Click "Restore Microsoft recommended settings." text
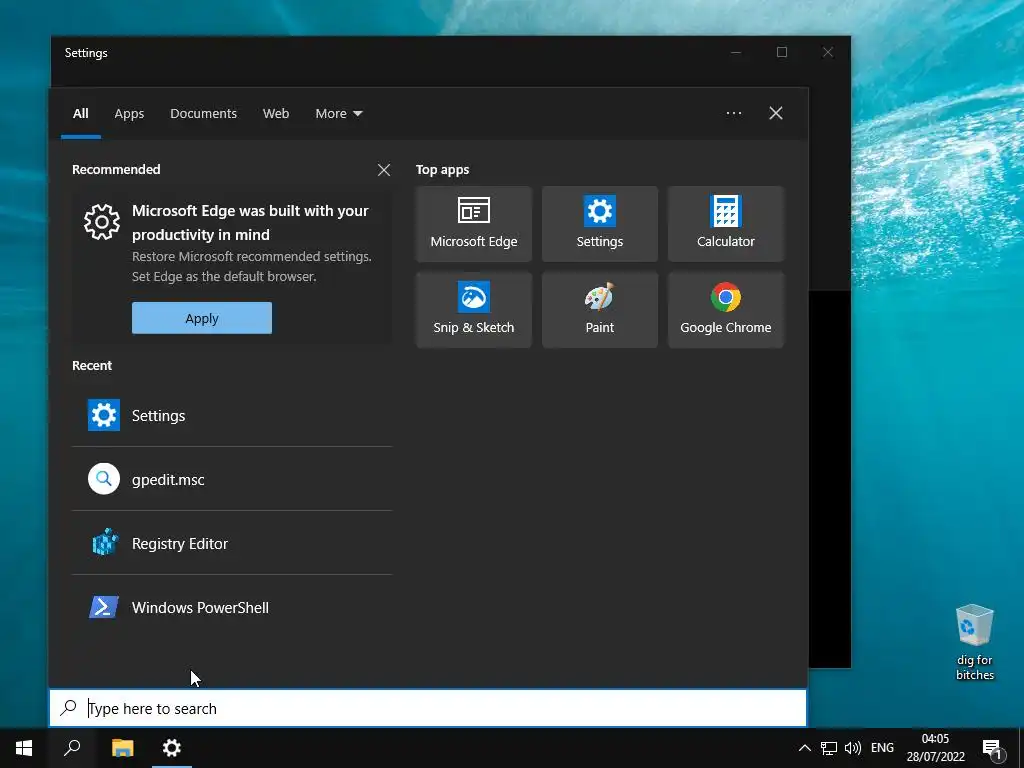1024x768 pixels. tap(251, 257)
